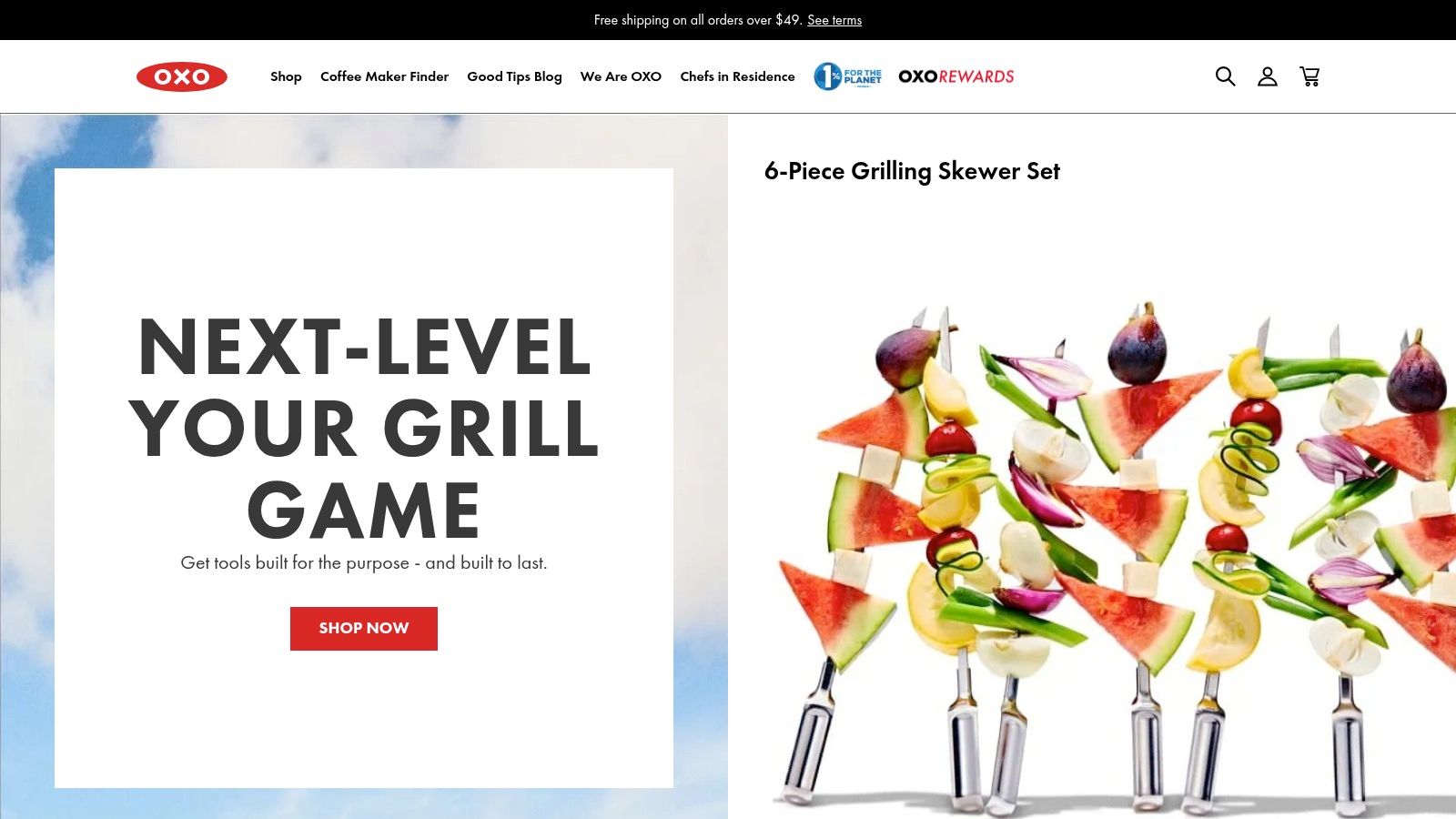
Task: Click the Next-Level Your Grill Game headline
Action: pyautogui.click(x=364, y=428)
